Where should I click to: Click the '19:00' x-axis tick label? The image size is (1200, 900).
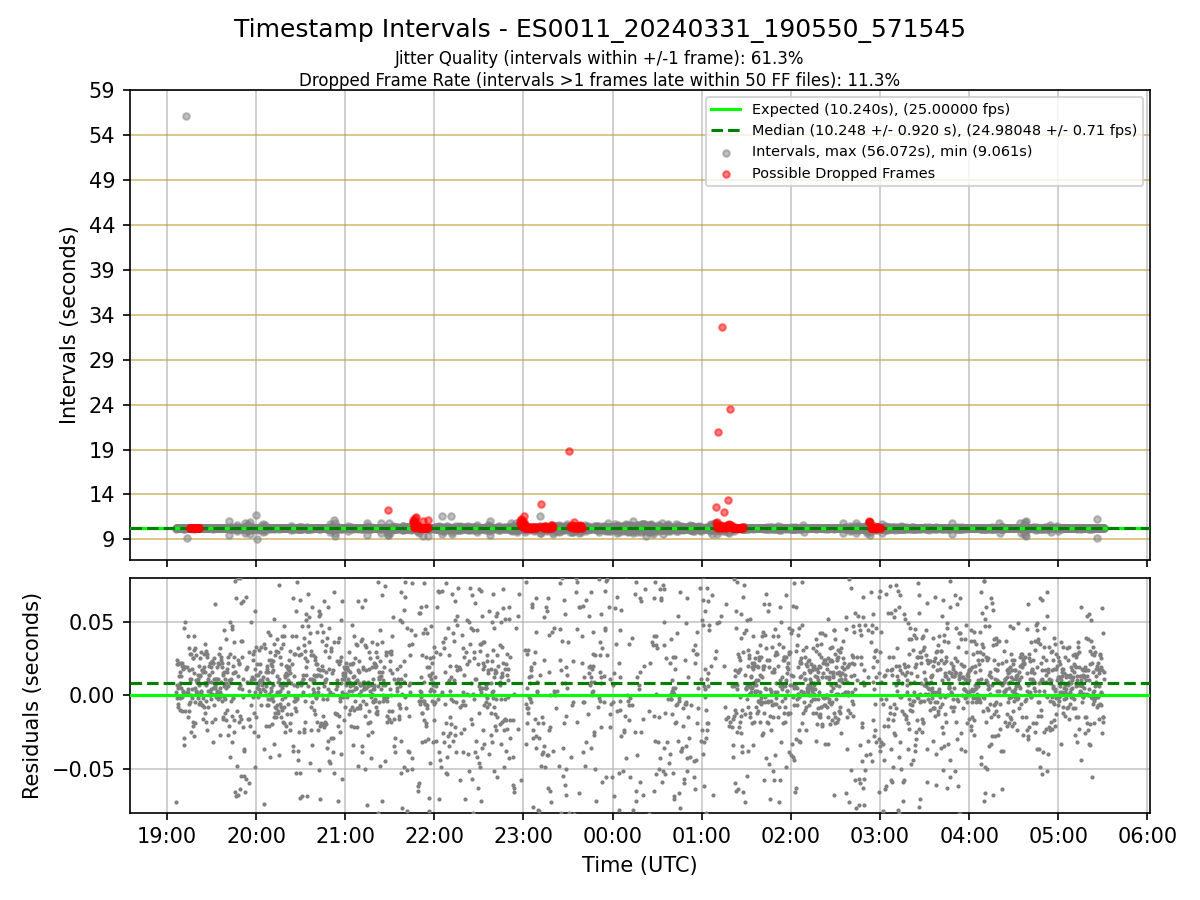[166, 836]
